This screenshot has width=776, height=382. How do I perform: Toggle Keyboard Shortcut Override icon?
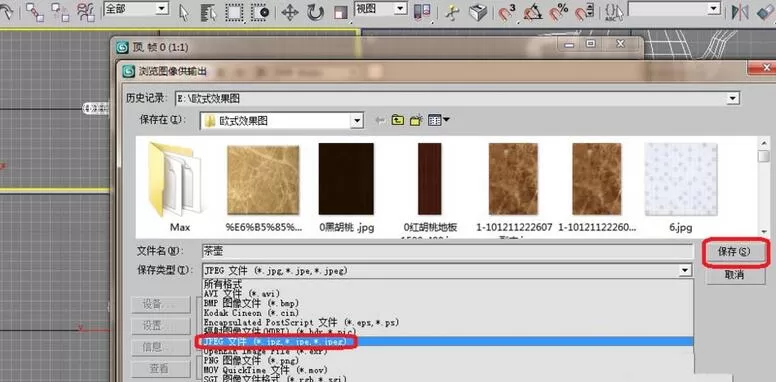tap(478, 12)
